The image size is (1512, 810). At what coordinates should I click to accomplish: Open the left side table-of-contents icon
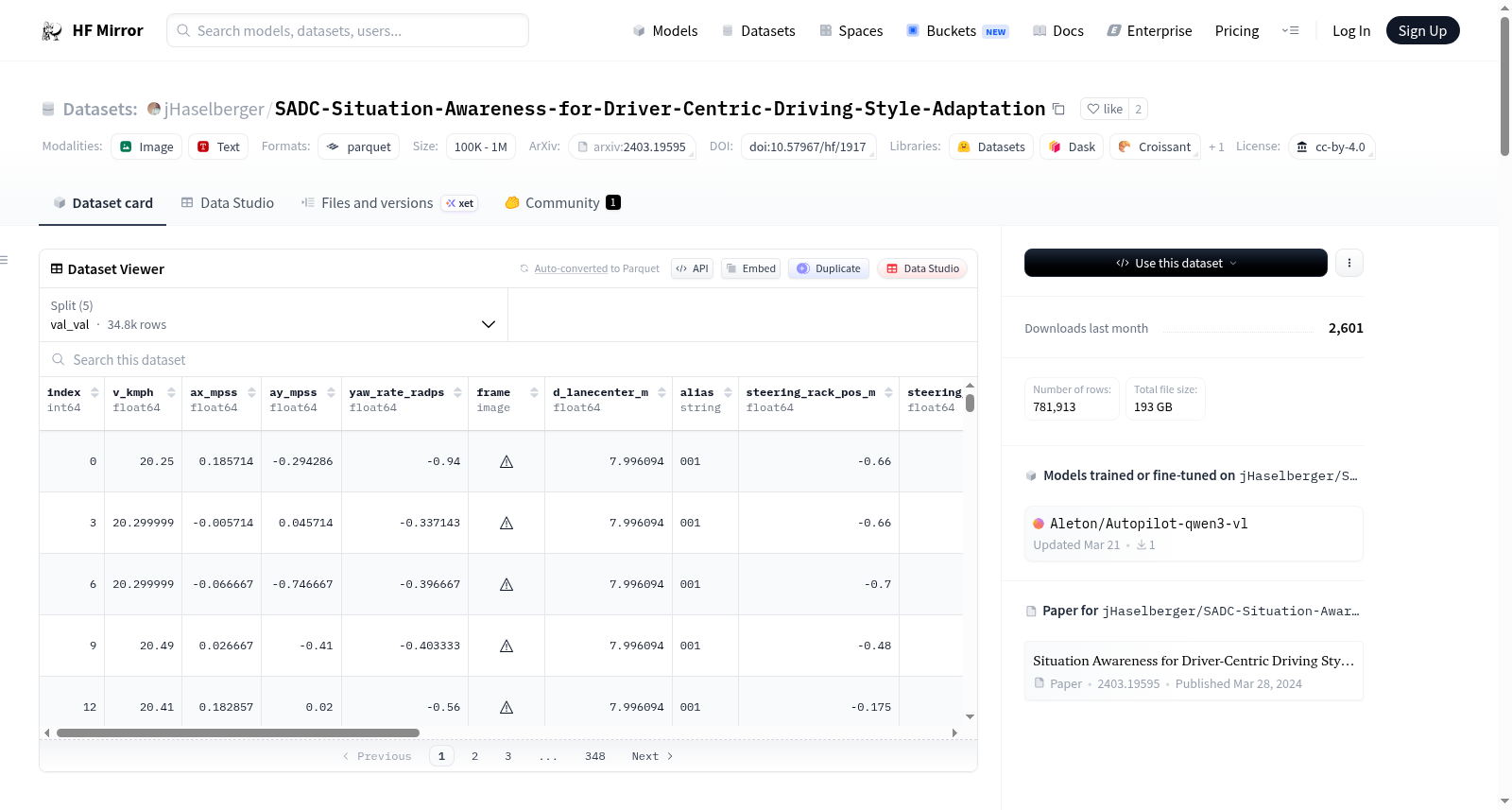pyautogui.click(x=4, y=260)
